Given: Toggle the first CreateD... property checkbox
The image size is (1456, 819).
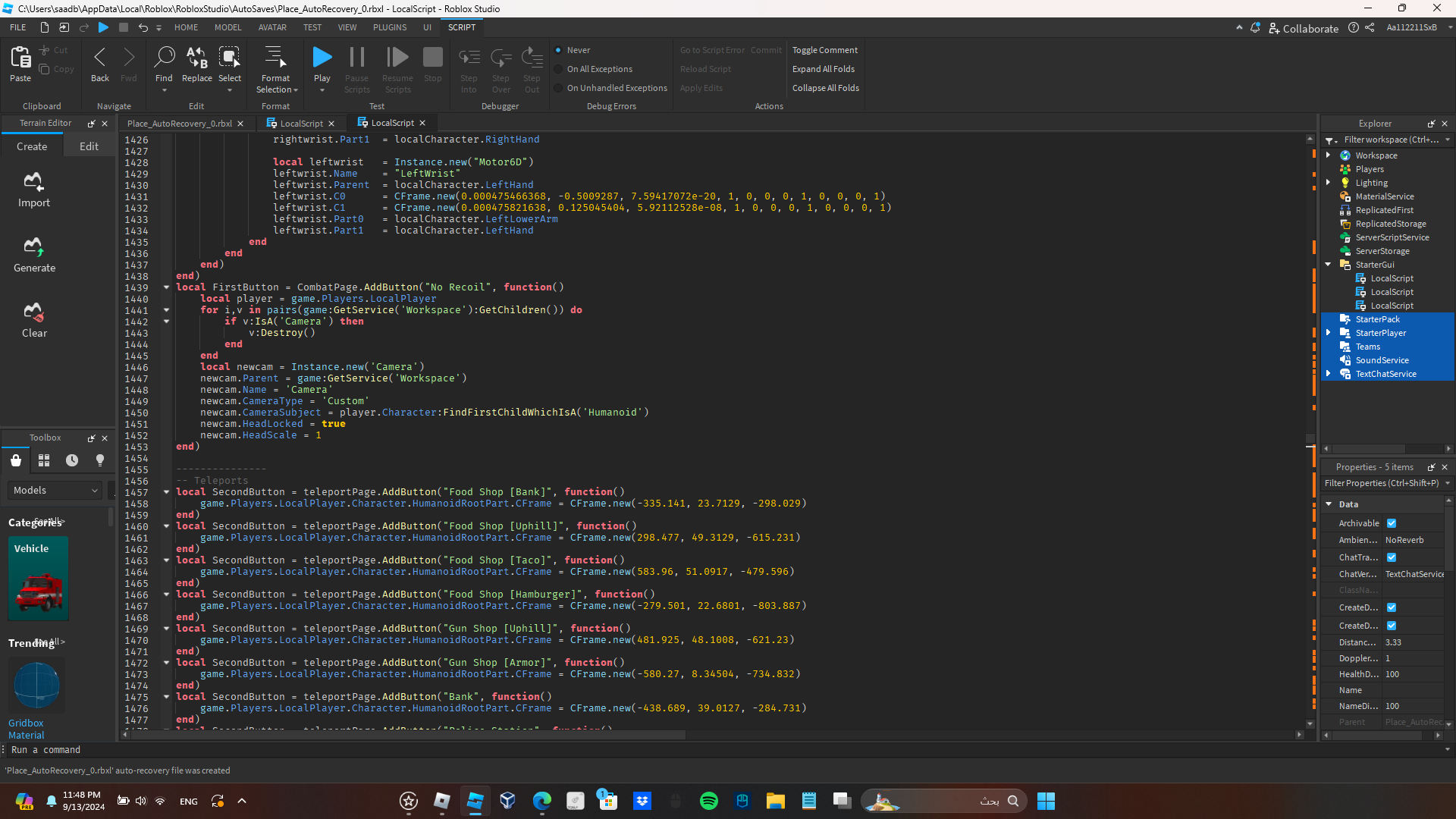Looking at the screenshot, I should [x=1392, y=607].
